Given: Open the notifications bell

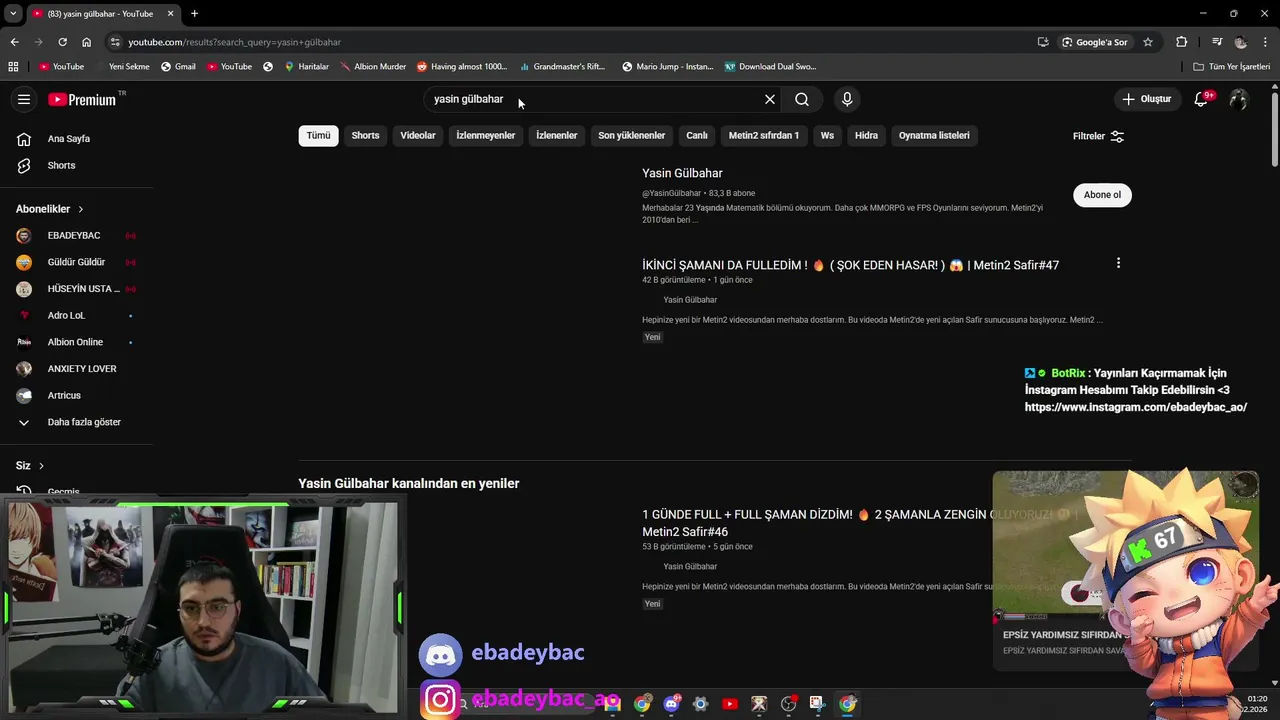Looking at the screenshot, I should coord(1202,99).
